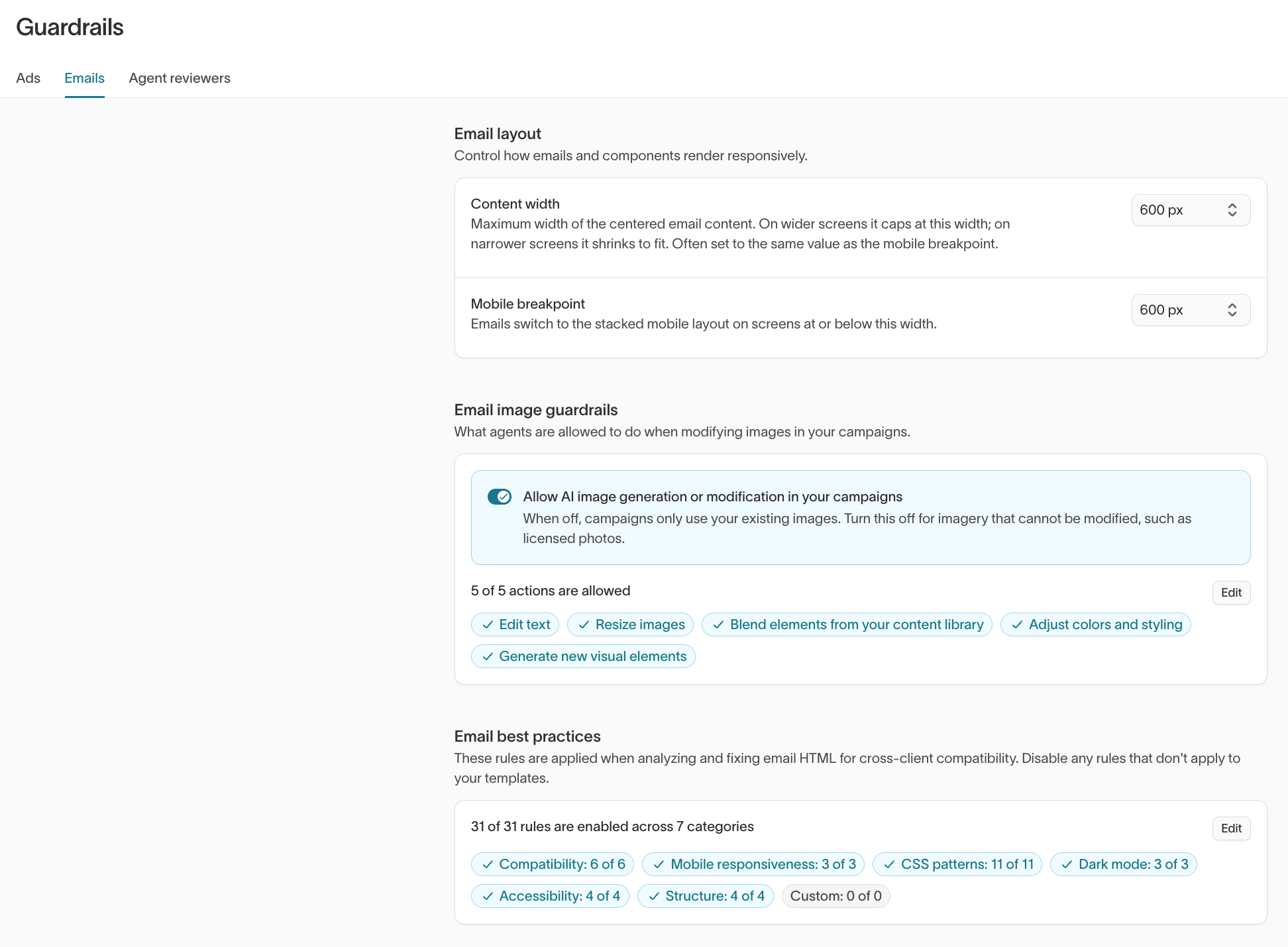Click the Accessibility: 4 of 4 chip
The height and width of the screenshot is (947, 1288).
(550, 896)
